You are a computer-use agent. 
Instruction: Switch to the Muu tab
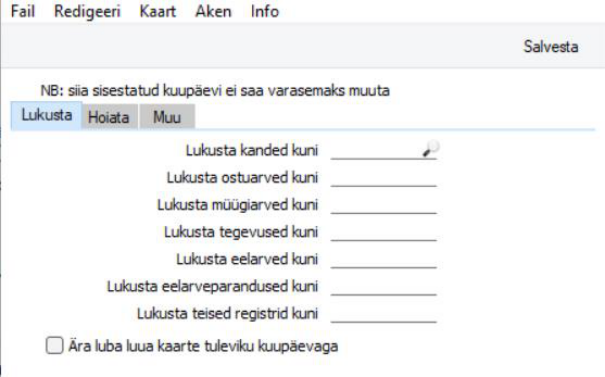[x=167, y=117]
